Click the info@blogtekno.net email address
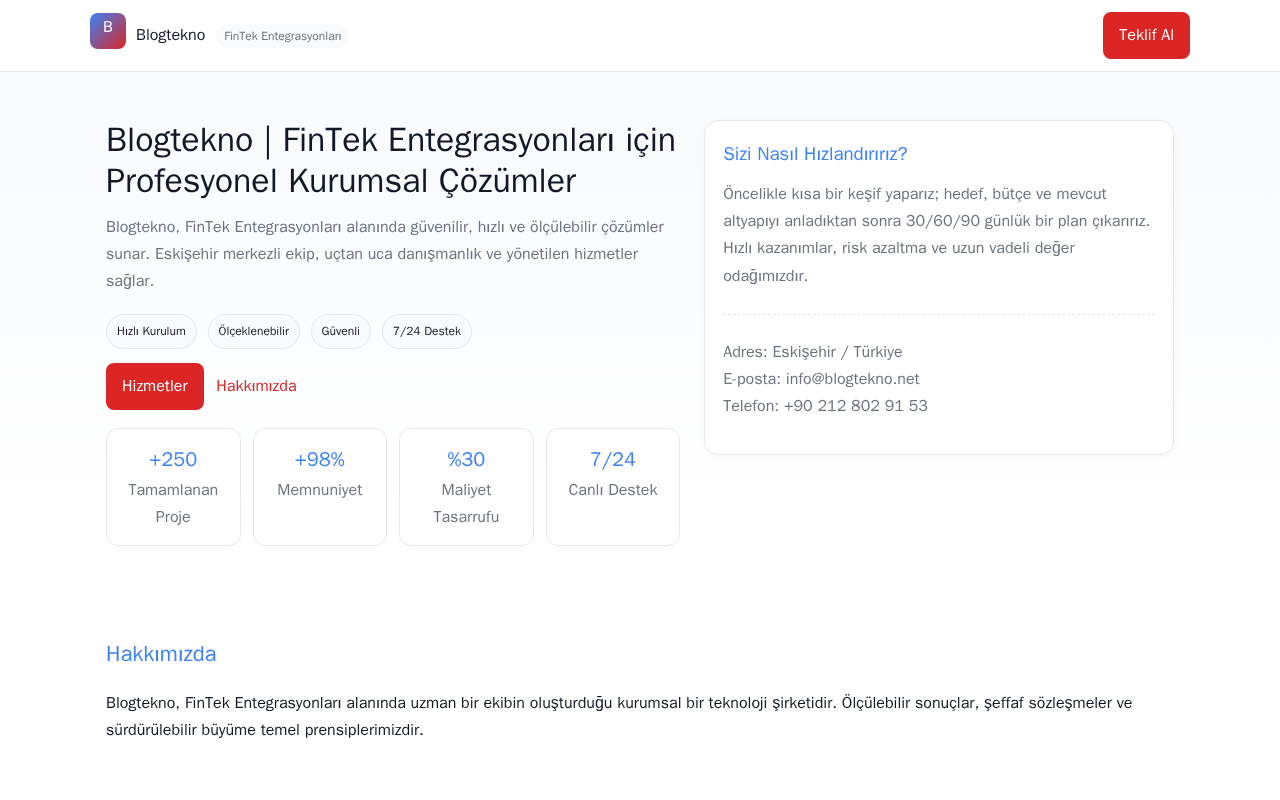The image size is (1280, 800). pyautogui.click(x=853, y=379)
